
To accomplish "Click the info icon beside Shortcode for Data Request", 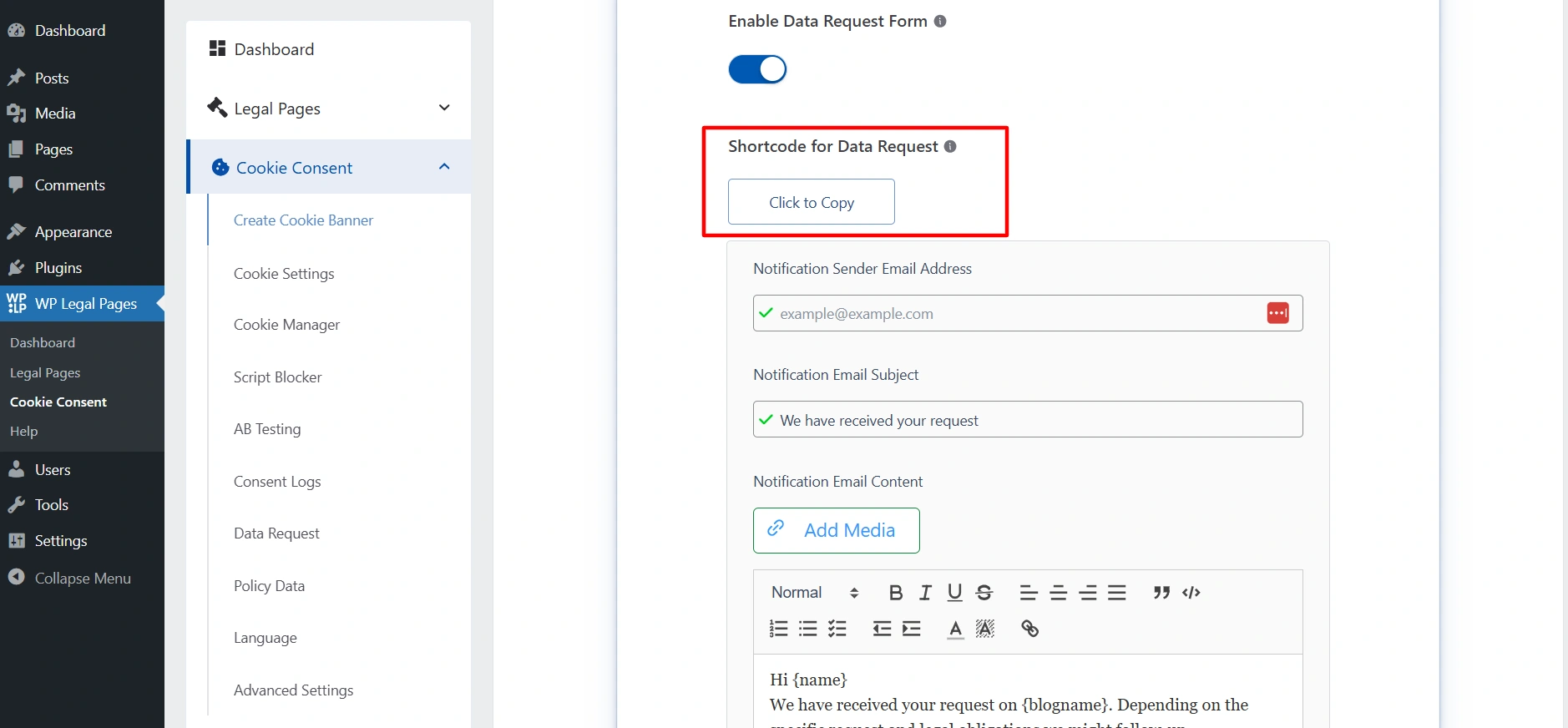I will [950, 147].
